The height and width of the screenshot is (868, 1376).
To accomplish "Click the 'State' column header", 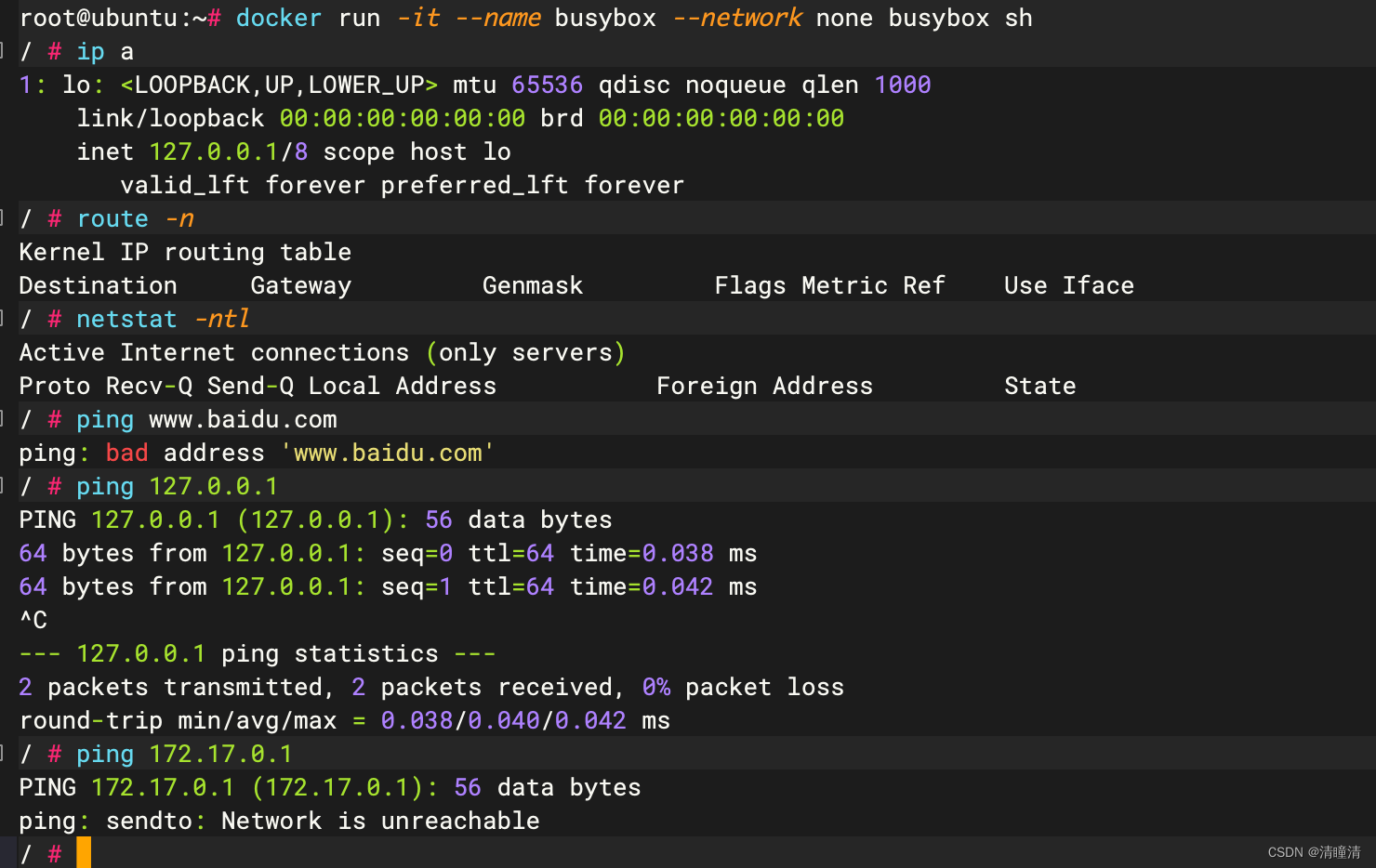I will point(1040,386).
